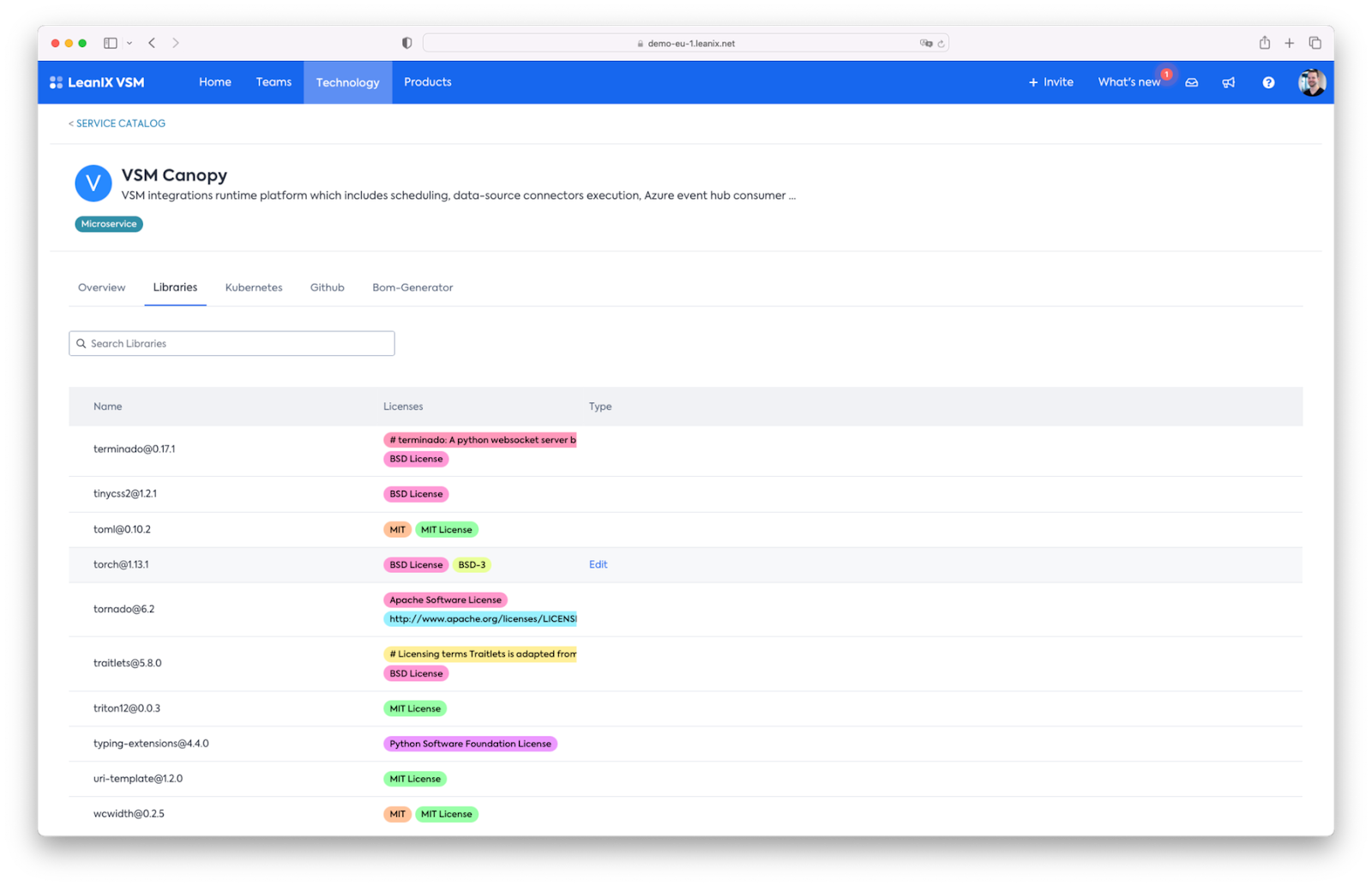
Task: Switch to the Kubernetes tab
Action: coord(254,287)
